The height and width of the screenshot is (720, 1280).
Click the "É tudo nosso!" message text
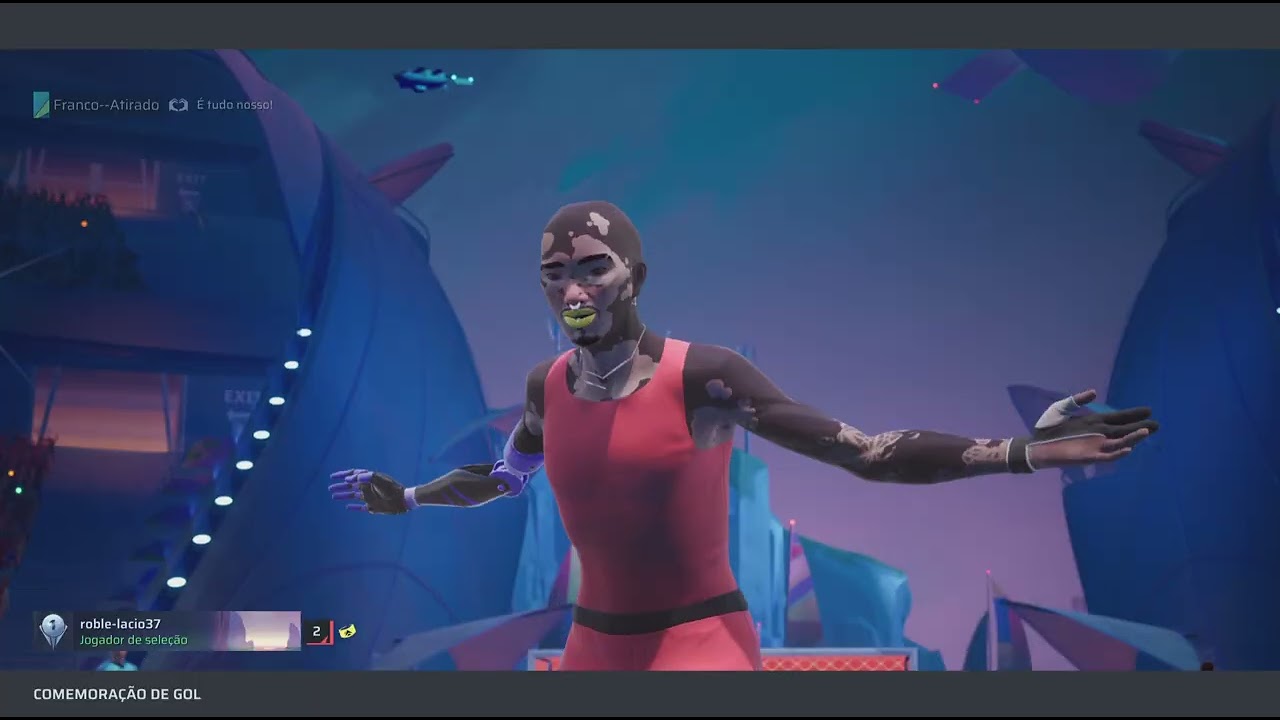(x=234, y=105)
